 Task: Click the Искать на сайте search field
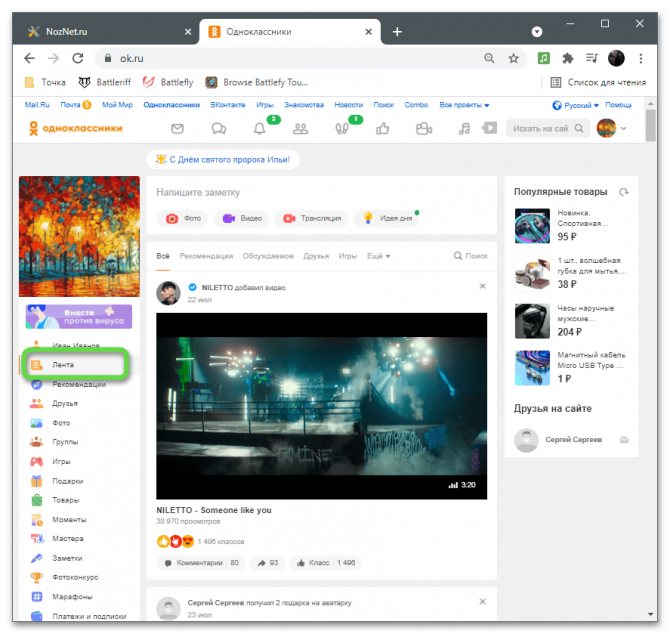548,128
